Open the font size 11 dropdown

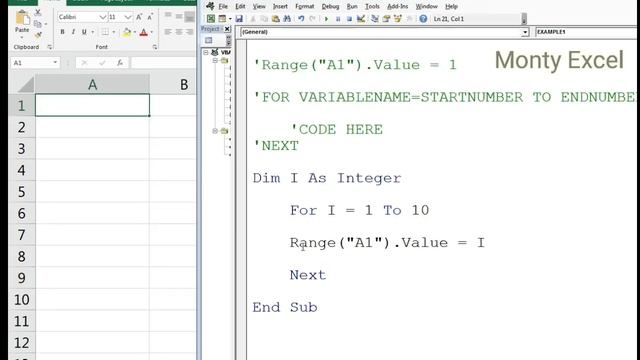coord(128,17)
